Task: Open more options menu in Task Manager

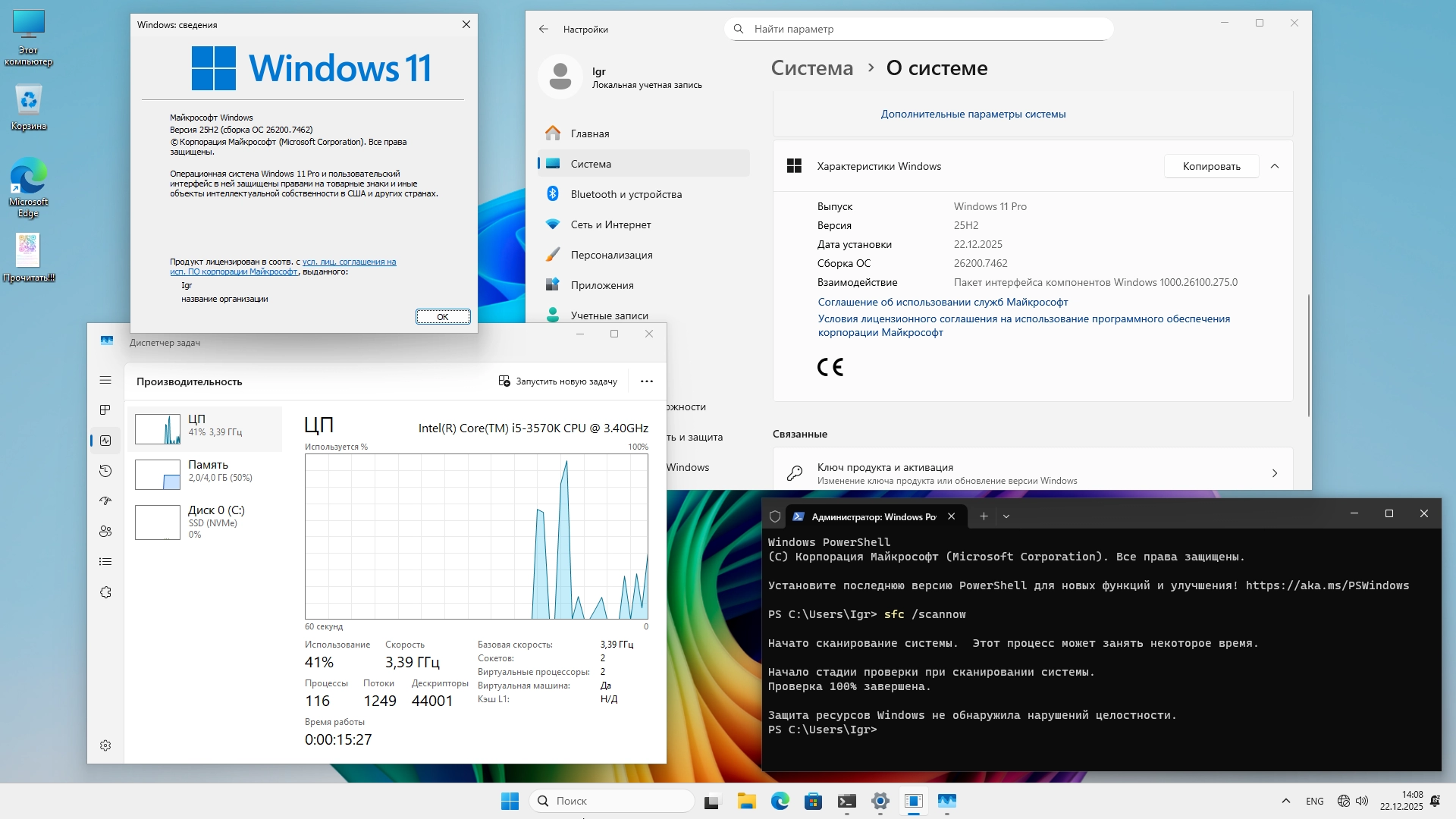Action: (646, 381)
